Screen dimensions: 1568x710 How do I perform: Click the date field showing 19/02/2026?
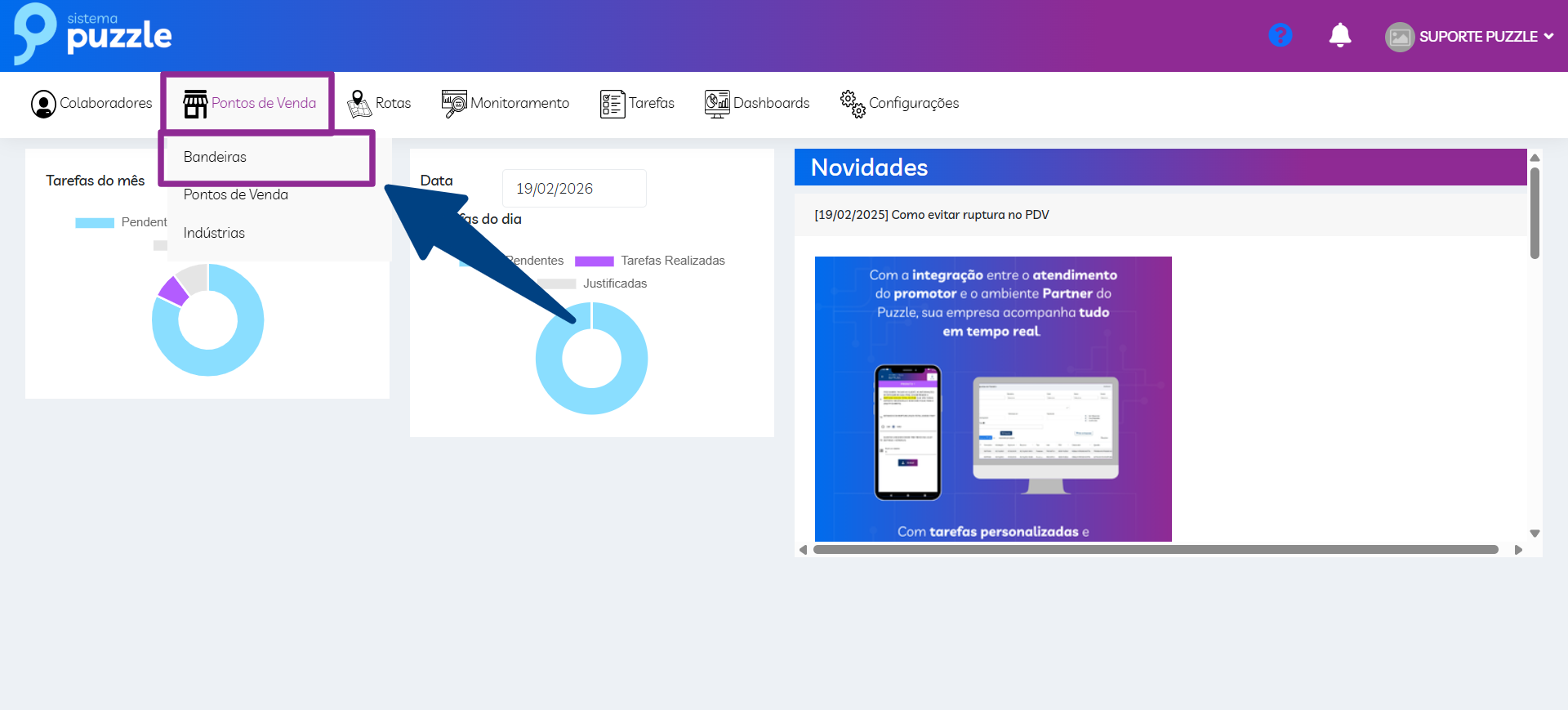coord(573,189)
